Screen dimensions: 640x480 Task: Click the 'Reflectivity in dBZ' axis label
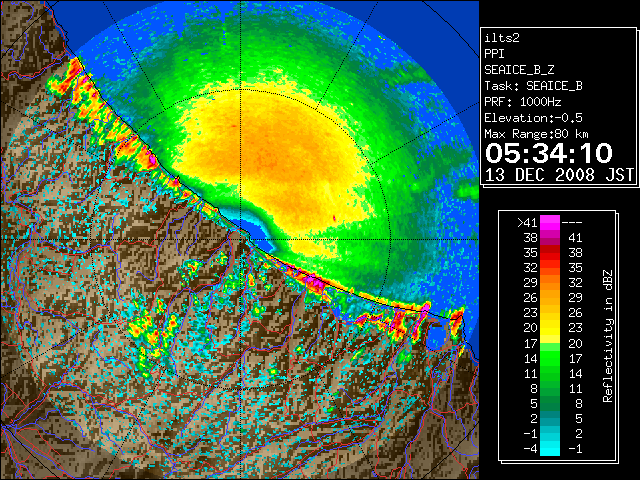coord(608,336)
